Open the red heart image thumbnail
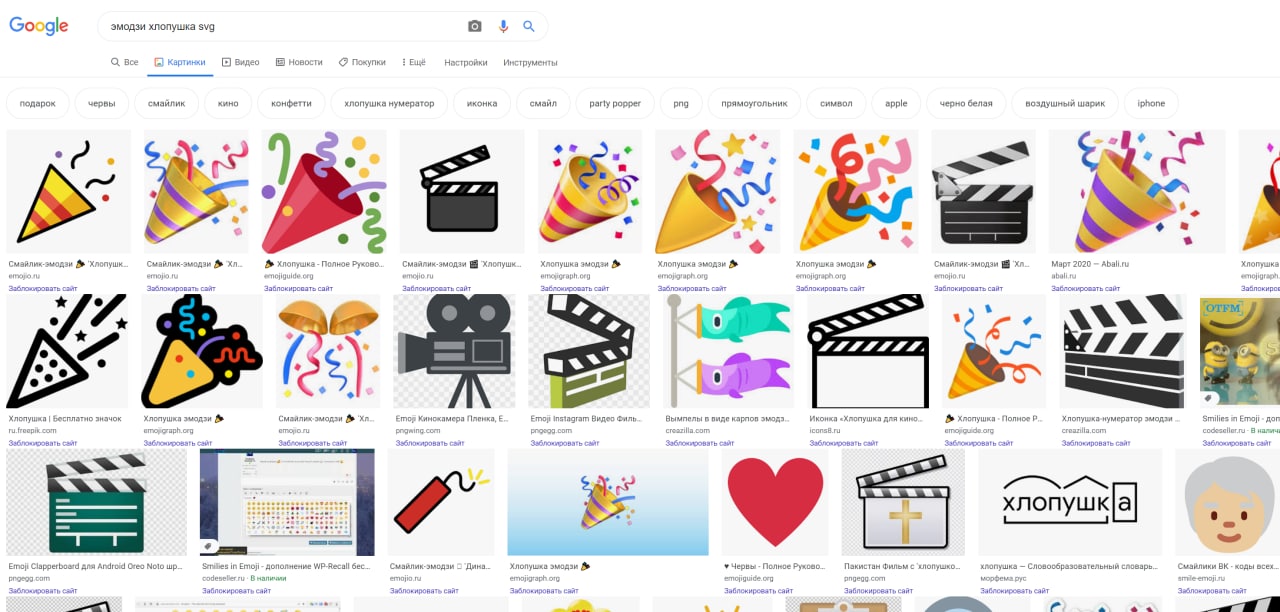This screenshot has width=1280, height=612. tap(775, 501)
